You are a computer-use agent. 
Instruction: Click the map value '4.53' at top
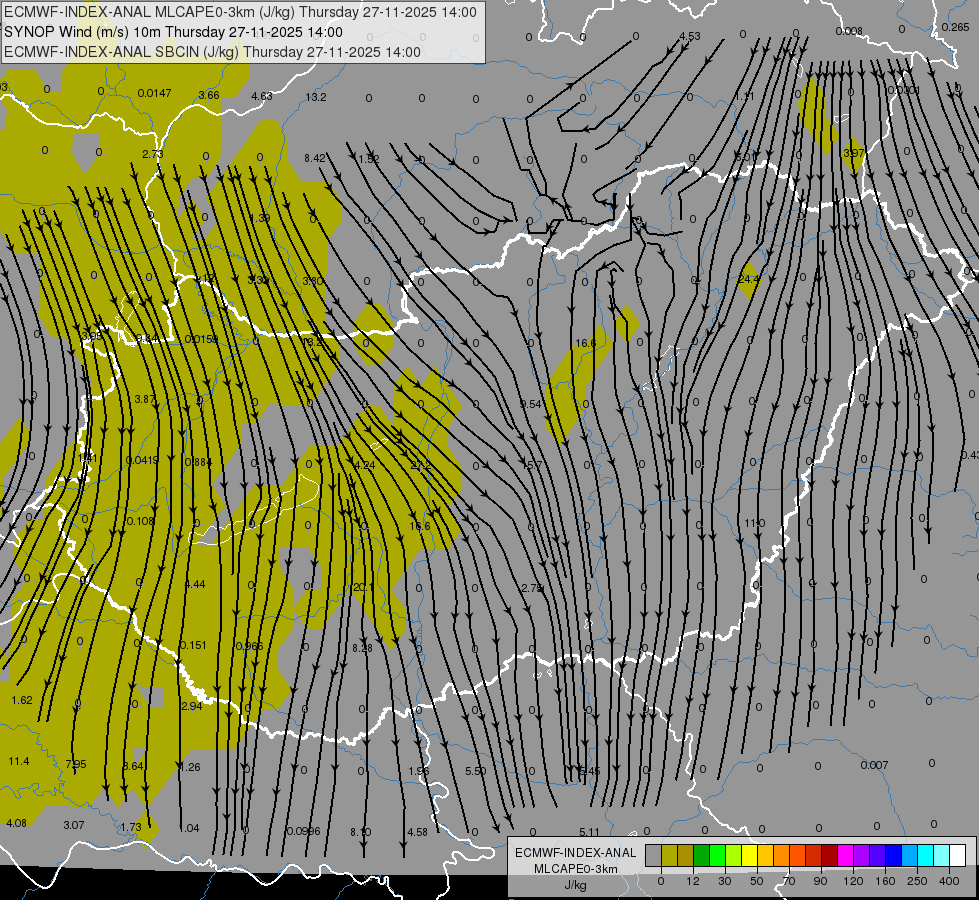(690, 36)
